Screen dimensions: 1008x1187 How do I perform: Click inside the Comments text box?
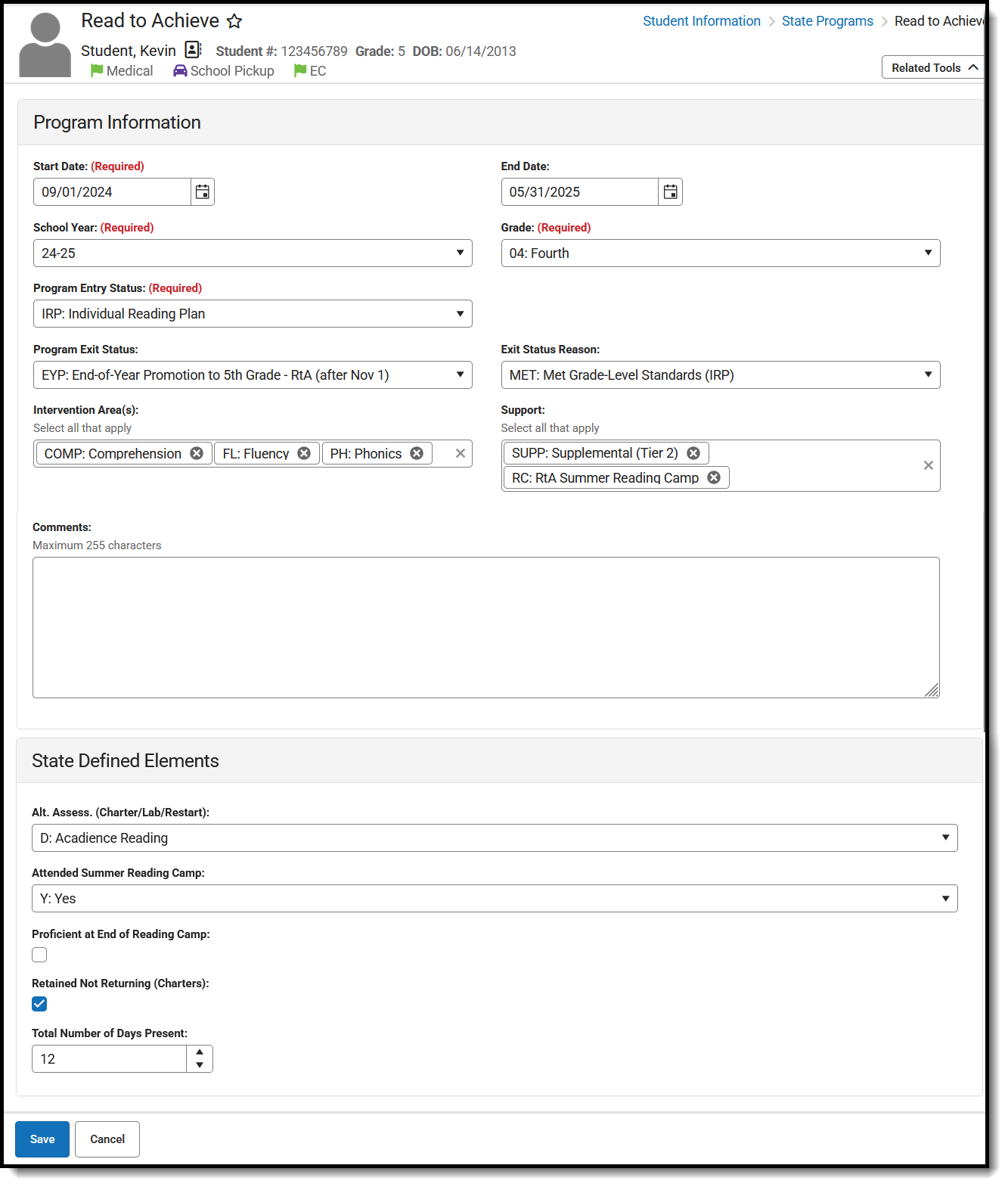click(x=485, y=628)
